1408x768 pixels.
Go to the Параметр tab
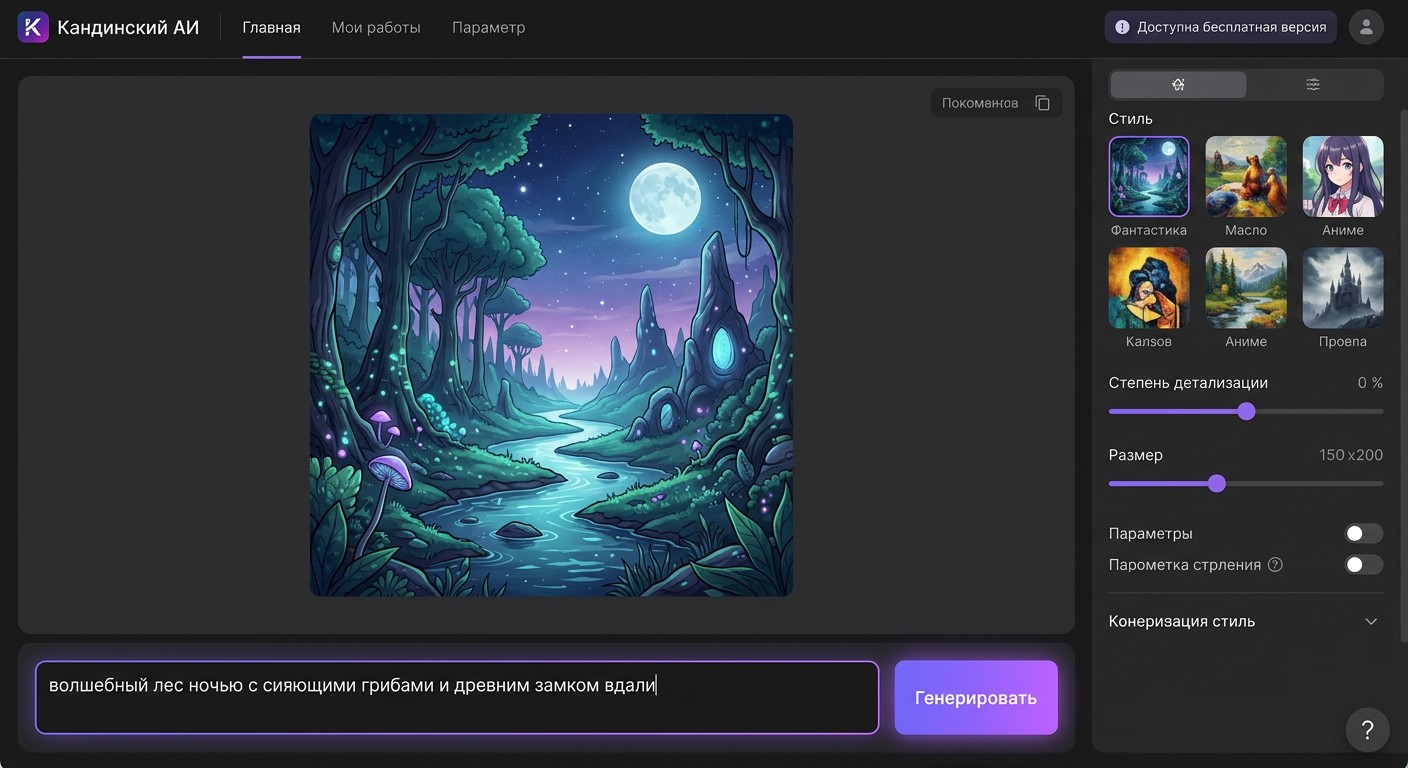click(488, 28)
